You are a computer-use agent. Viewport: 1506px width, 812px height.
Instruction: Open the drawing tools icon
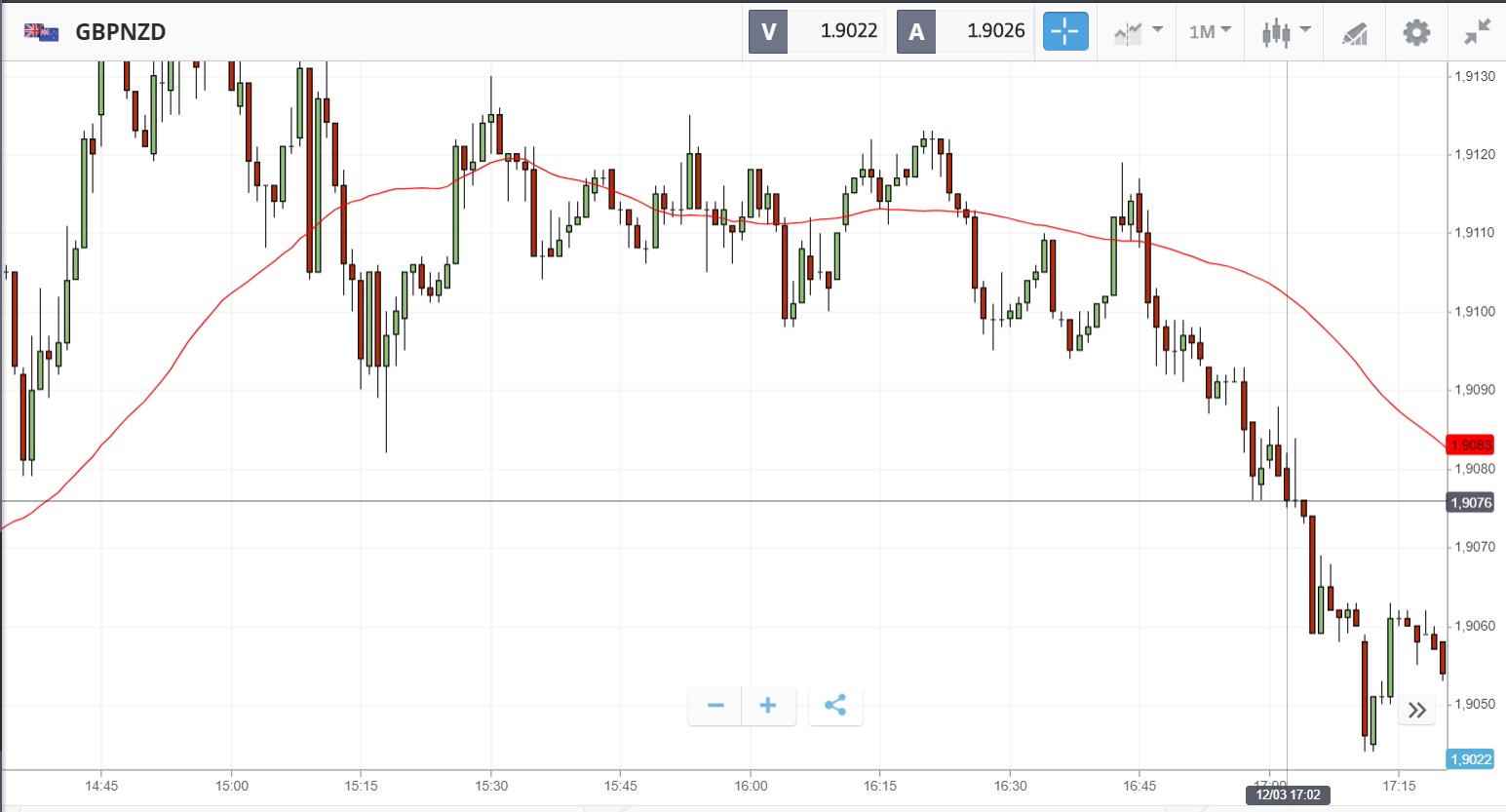pos(1354,33)
